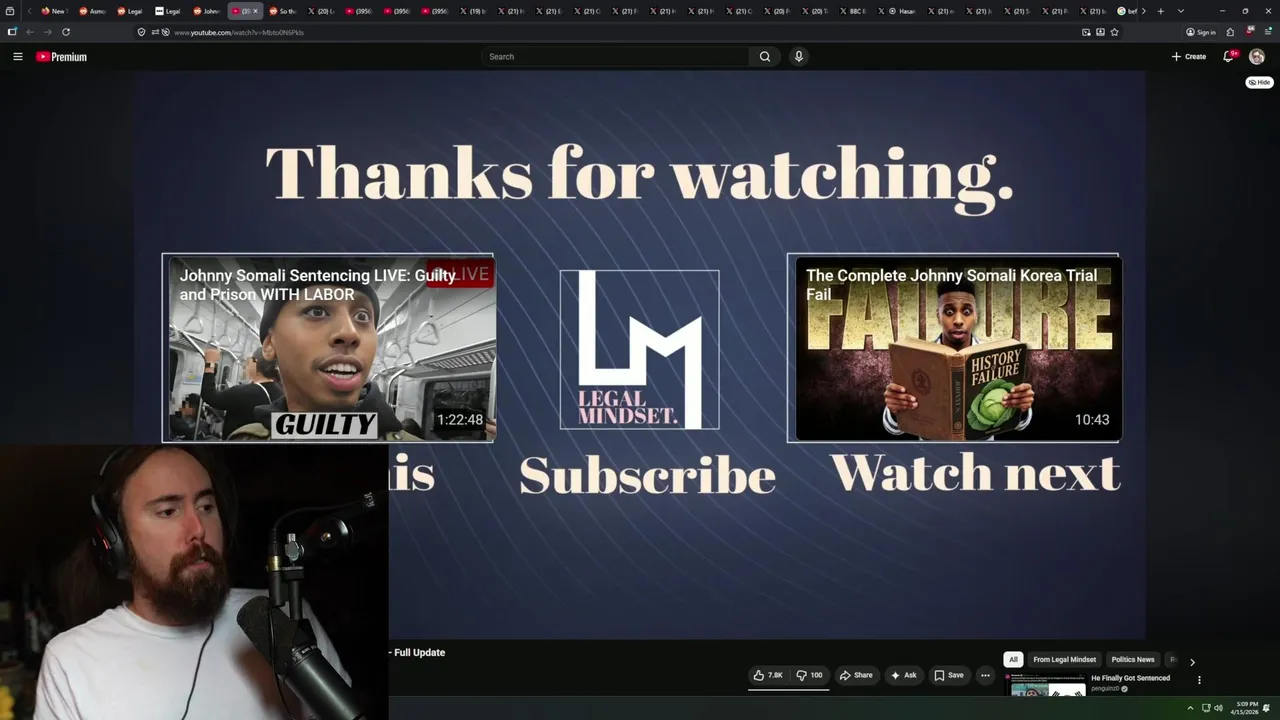Sign in to browser account
The height and width of the screenshot is (720, 1280).
1201,32
